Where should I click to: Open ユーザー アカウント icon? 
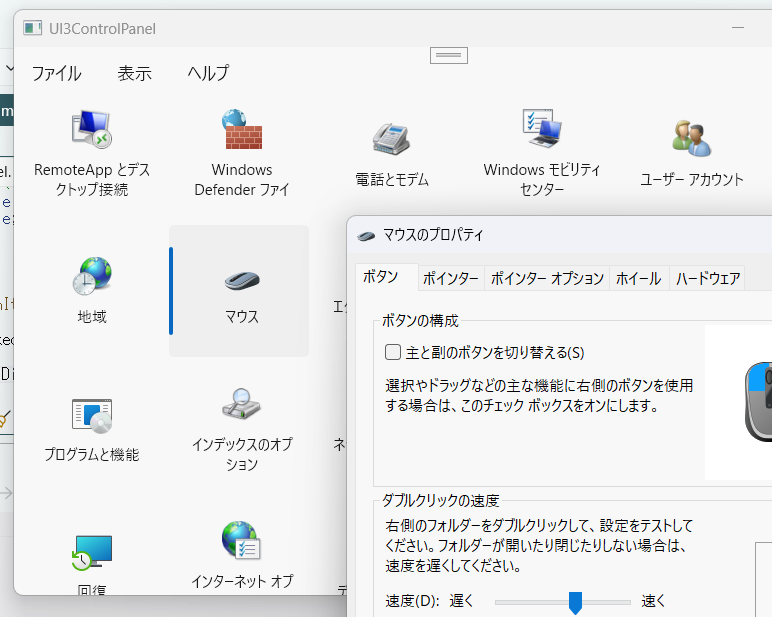[691, 140]
